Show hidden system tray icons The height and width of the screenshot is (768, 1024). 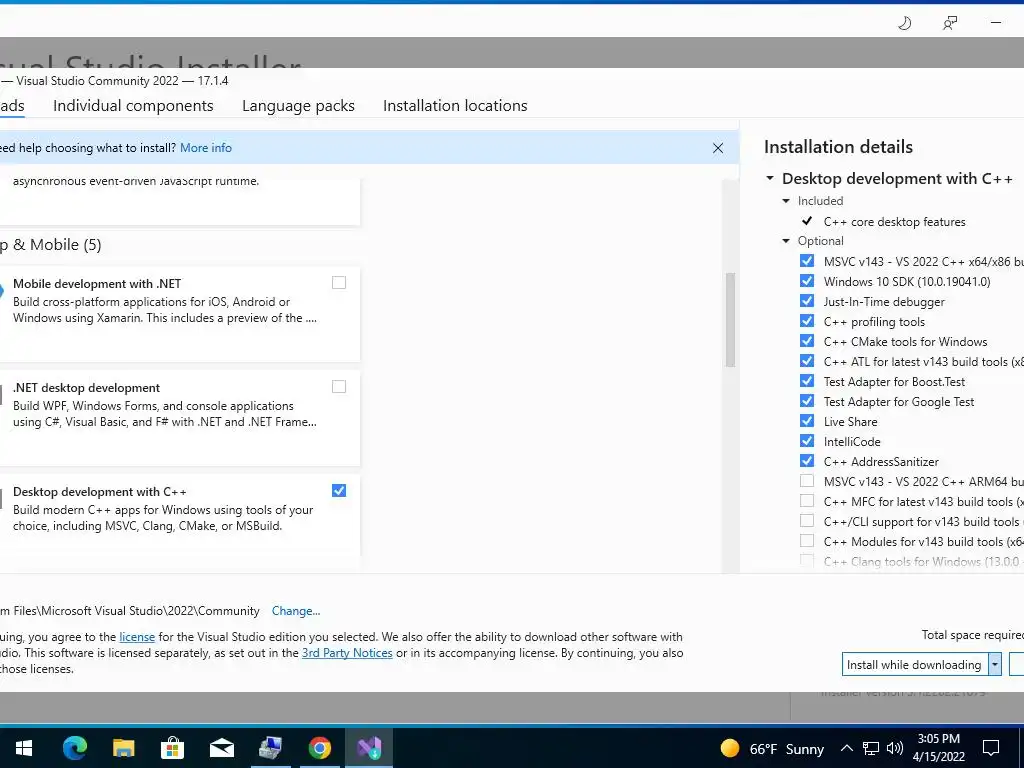[846, 748]
